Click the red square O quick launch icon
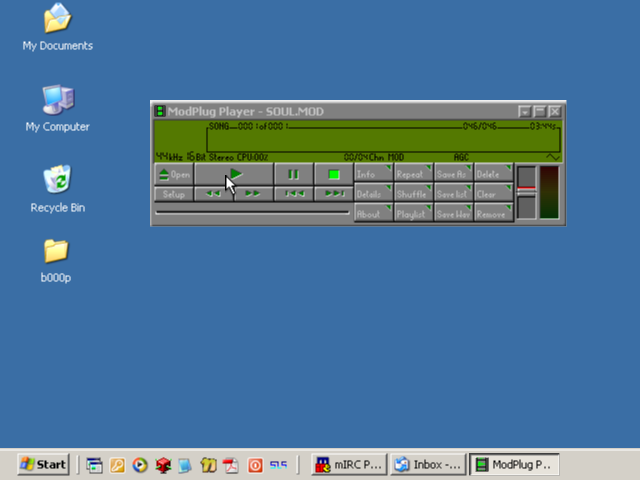 pyautogui.click(x=256, y=465)
